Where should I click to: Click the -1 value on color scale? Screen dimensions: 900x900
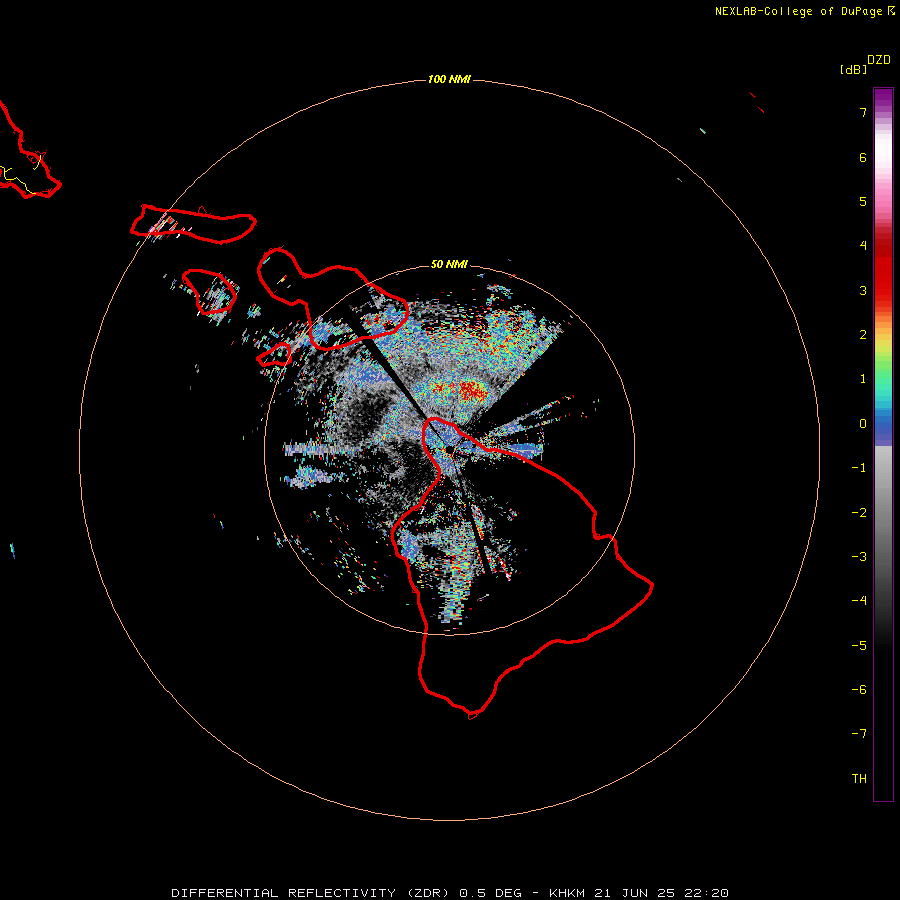(859, 468)
